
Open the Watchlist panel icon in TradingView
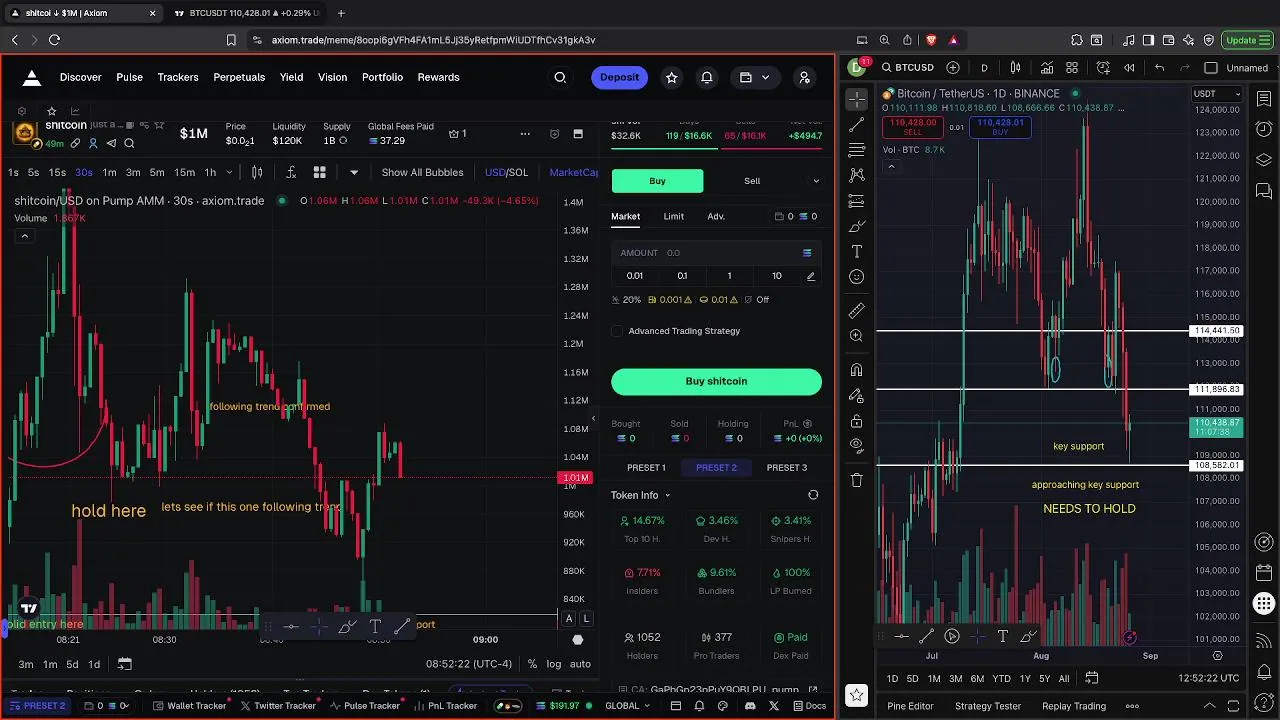coord(1264,97)
